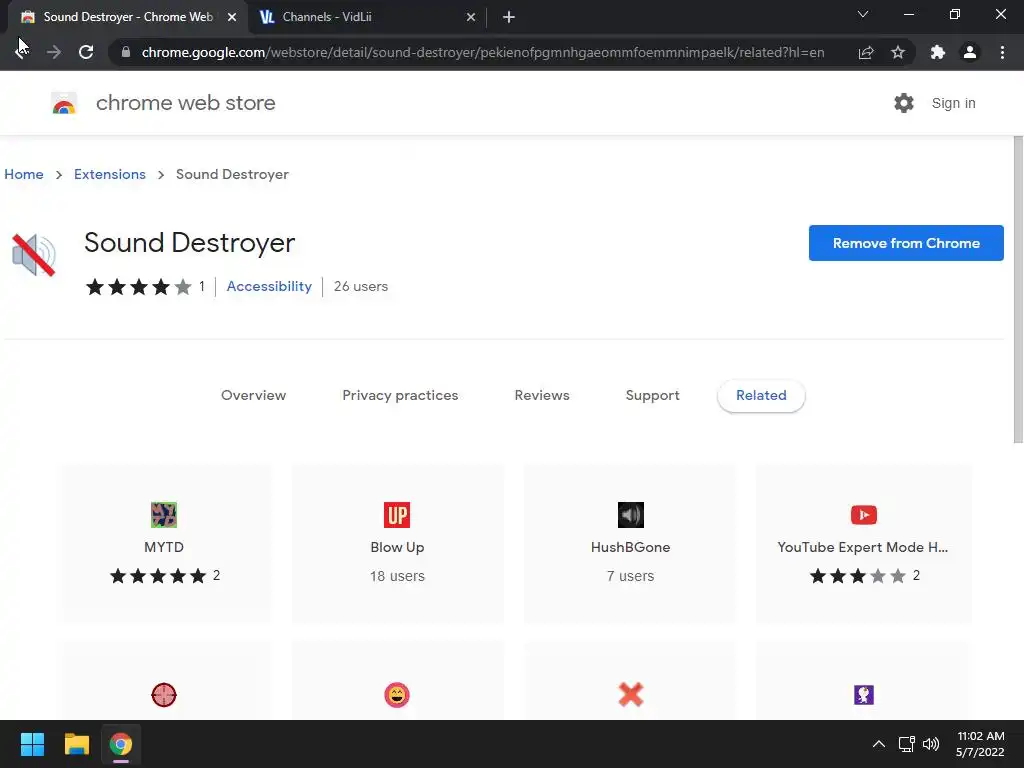Screen dimensions: 1024x768
Task: Open the HushBGone speaker icon
Action: 631,515
